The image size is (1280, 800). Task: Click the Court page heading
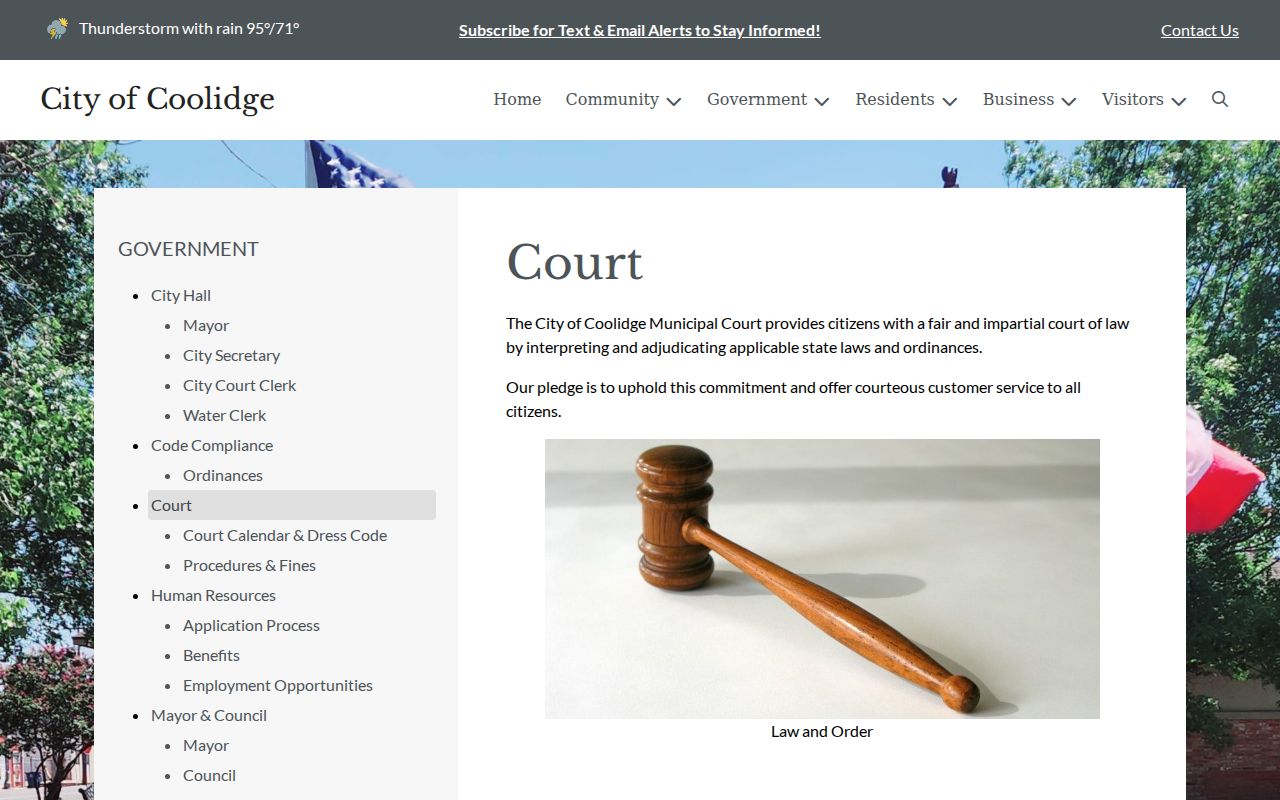tap(575, 263)
